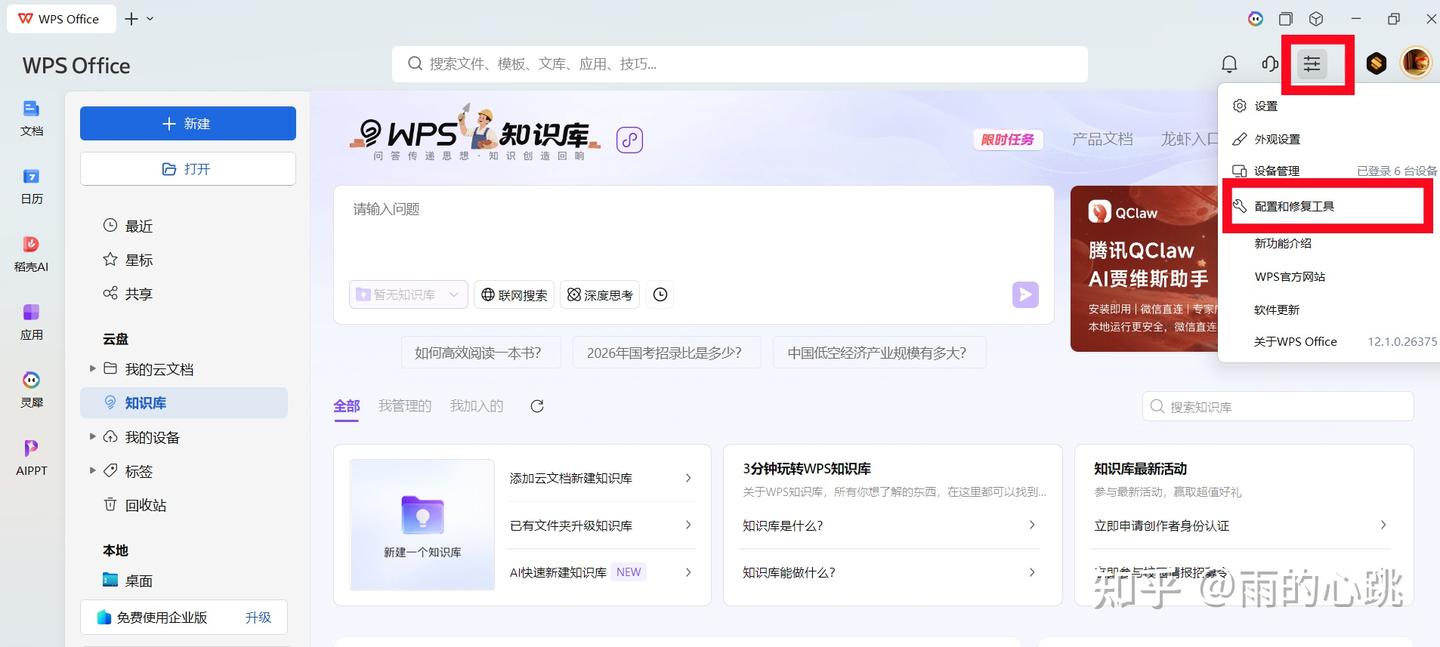The height and width of the screenshot is (647, 1440).
Task: Click the colorful icon in the title bar
Action: tap(1256, 19)
